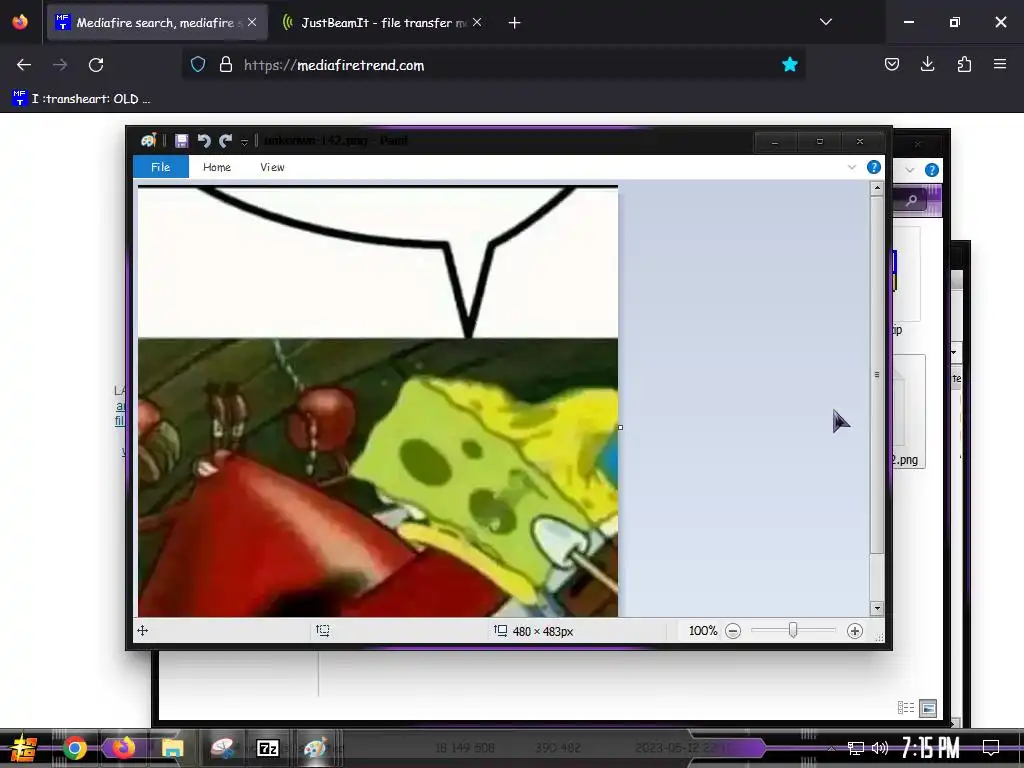The width and height of the screenshot is (1024, 768).
Task: Go forward one page in Firefox
Action: [x=60, y=65]
